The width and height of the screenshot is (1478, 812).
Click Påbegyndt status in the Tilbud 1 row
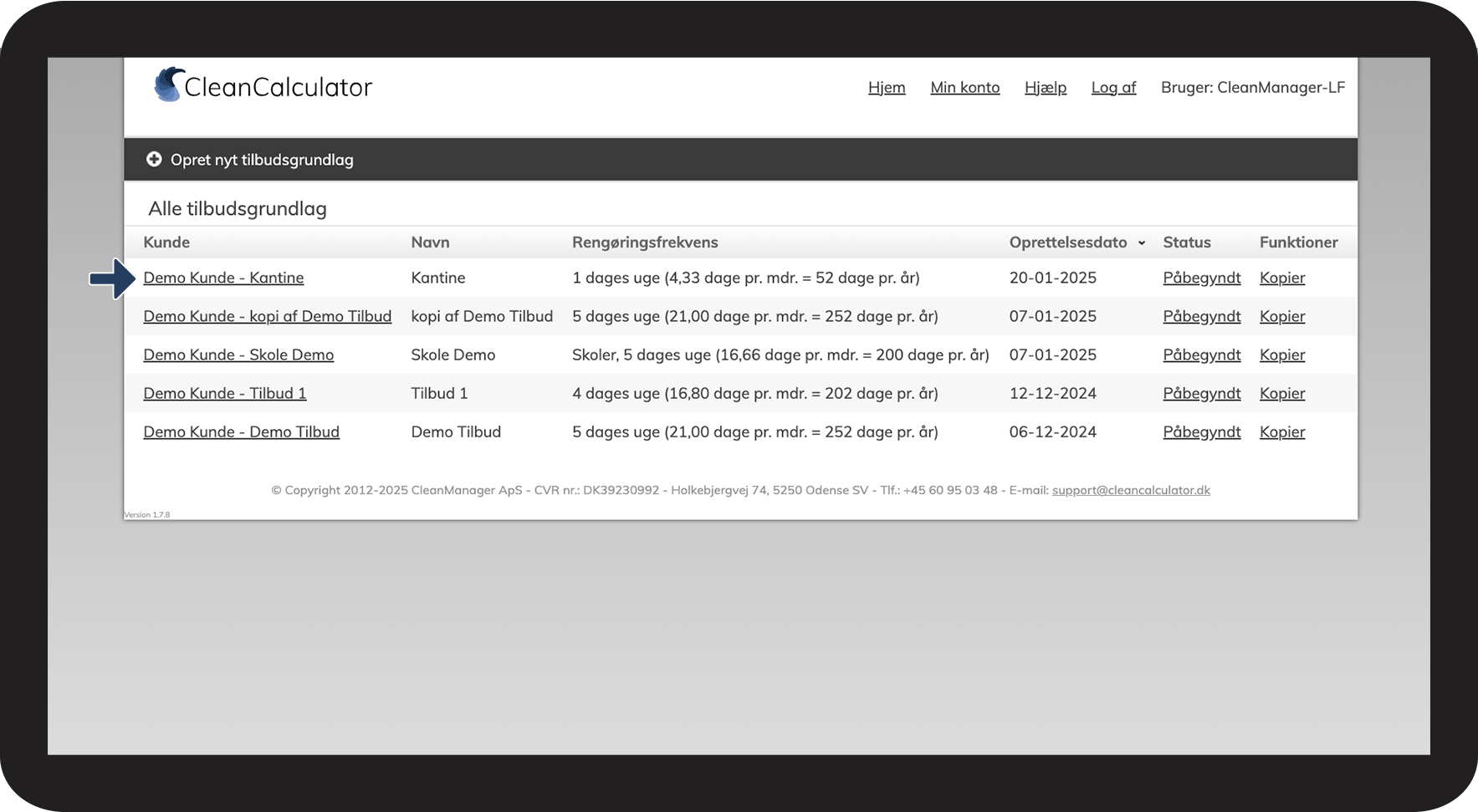pos(1202,393)
